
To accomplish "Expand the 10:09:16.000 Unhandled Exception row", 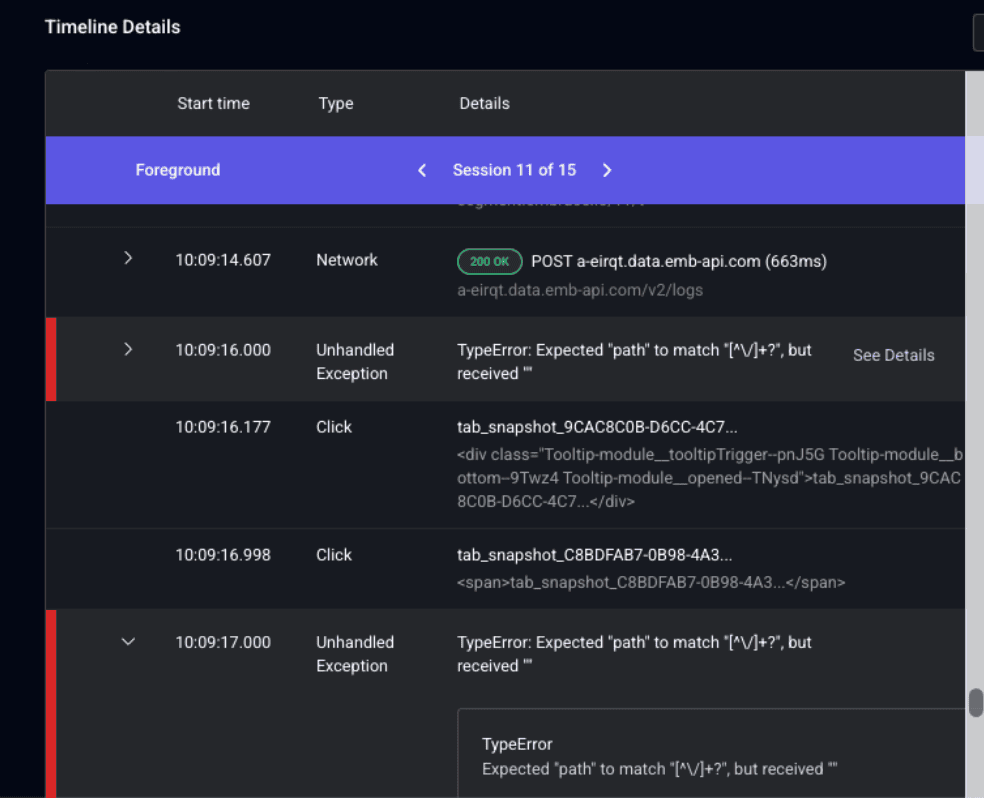I will tap(128, 349).
